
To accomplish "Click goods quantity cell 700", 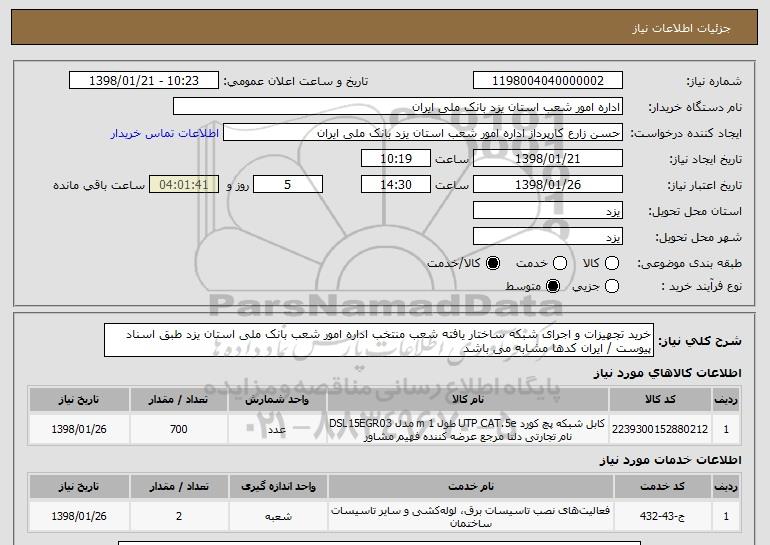I will pyautogui.click(x=178, y=429).
